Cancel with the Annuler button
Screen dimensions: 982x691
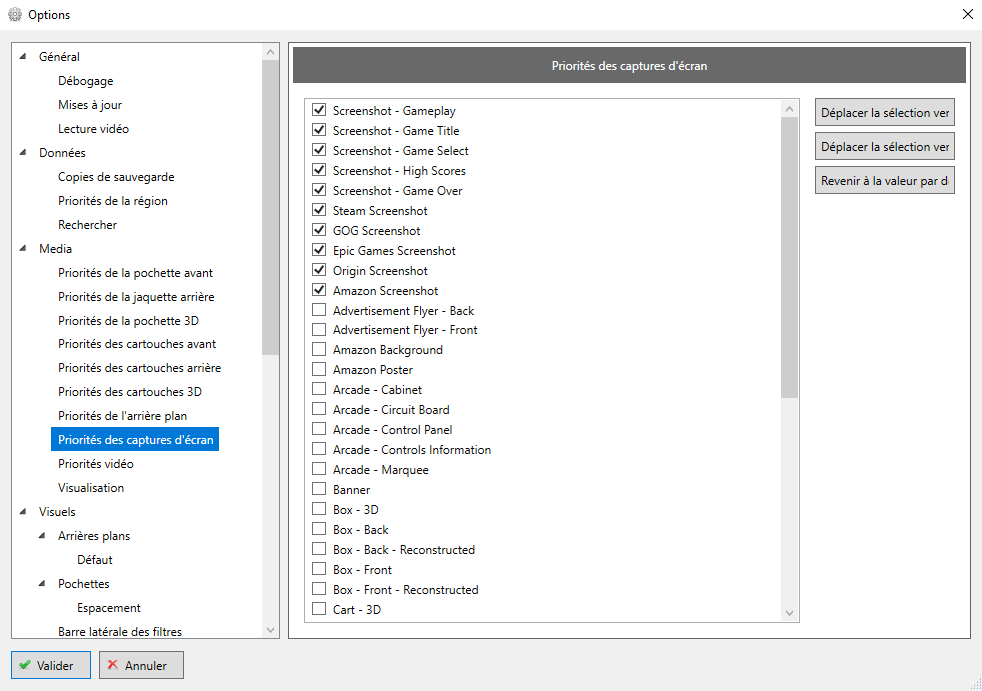click(x=141, y=665)
